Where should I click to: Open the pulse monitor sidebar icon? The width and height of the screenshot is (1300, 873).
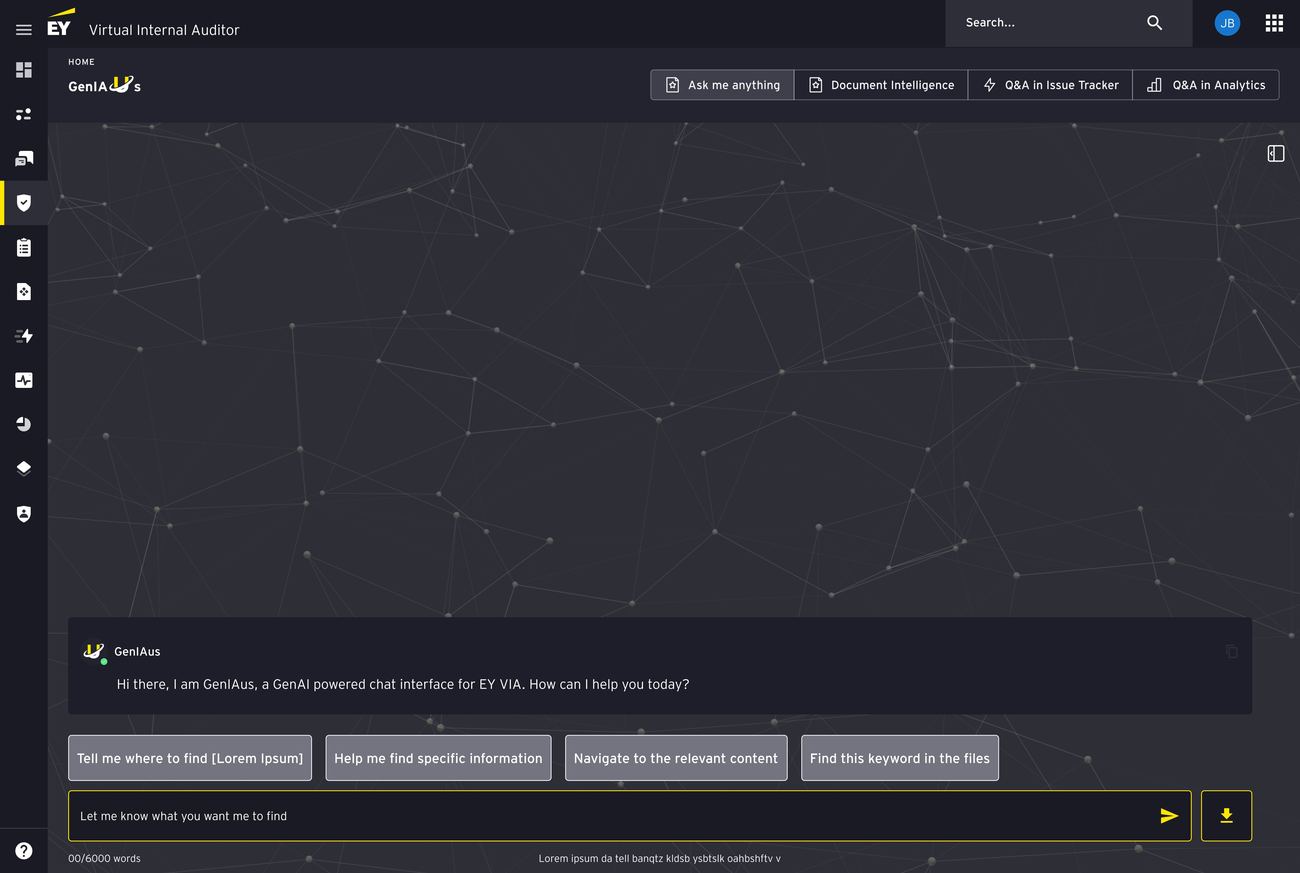tap(24, 380)
